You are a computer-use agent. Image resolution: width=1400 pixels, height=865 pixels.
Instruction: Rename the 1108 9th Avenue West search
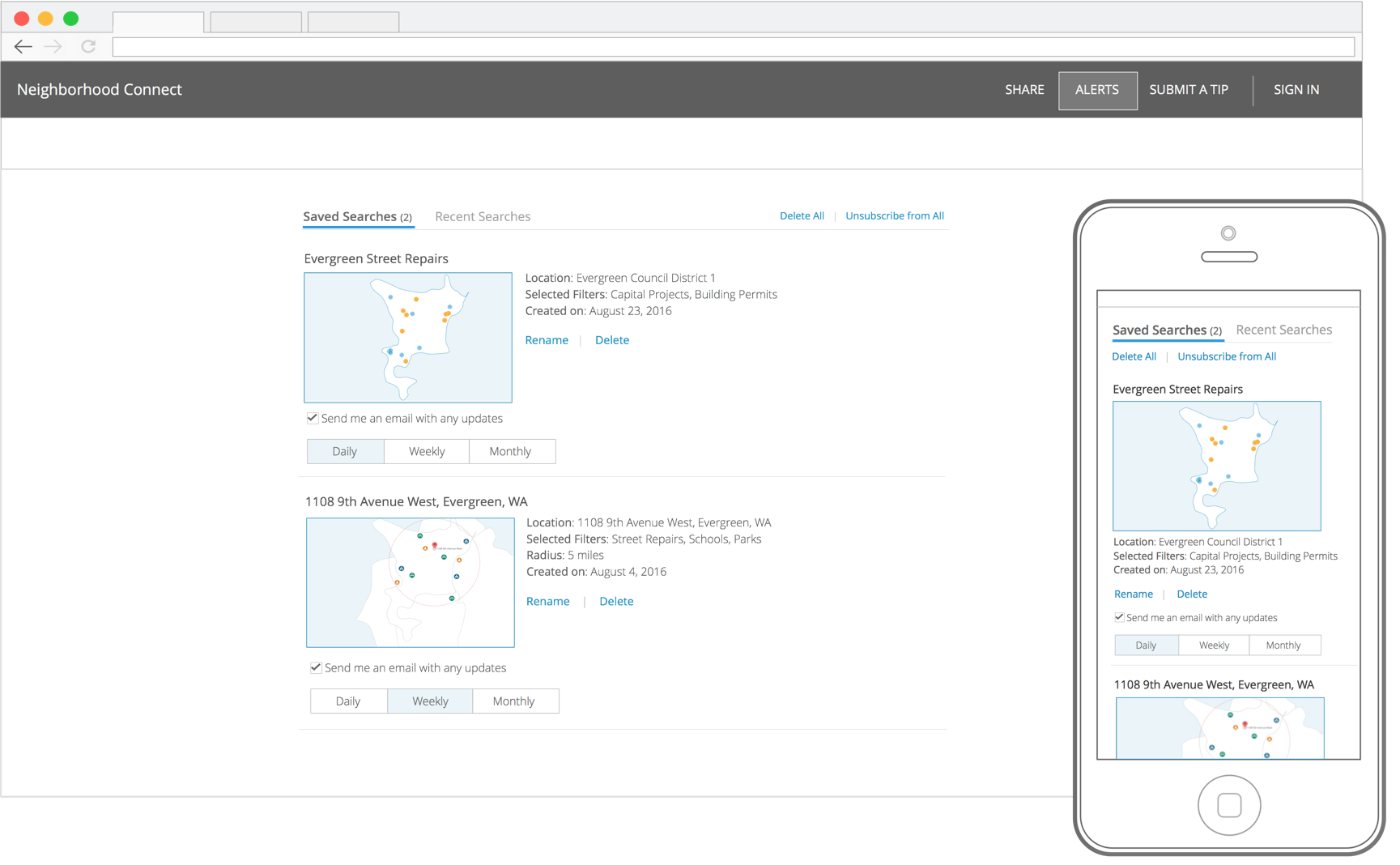[548, 601]
